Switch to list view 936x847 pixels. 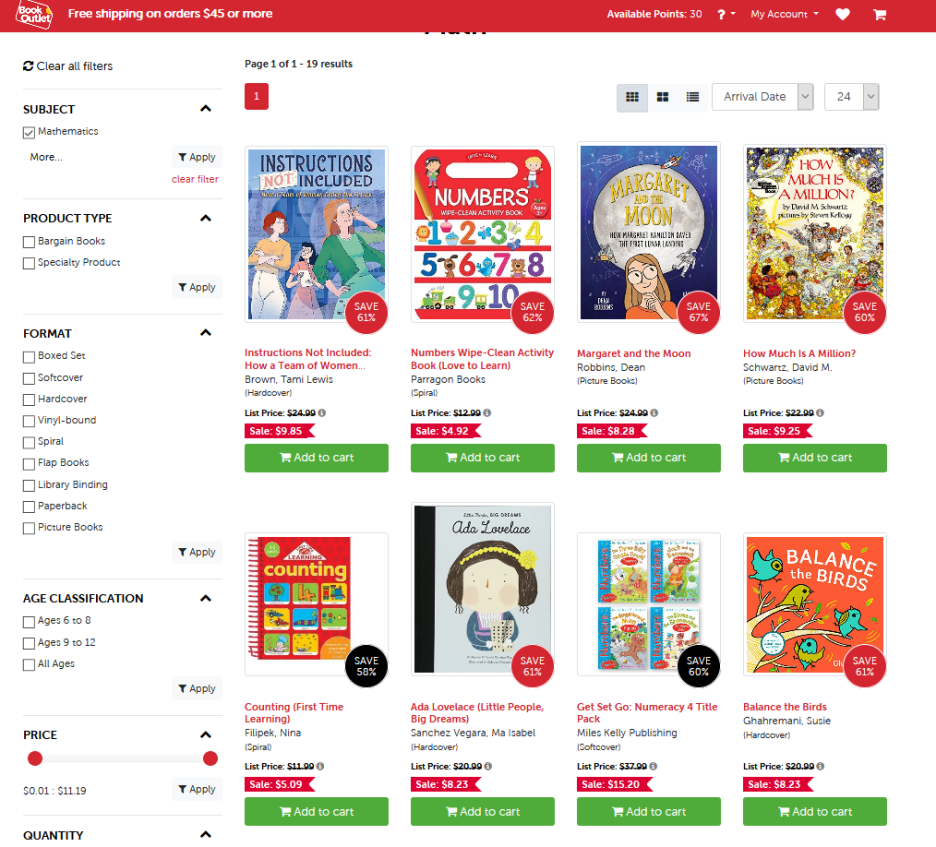(x=692, y=97)
